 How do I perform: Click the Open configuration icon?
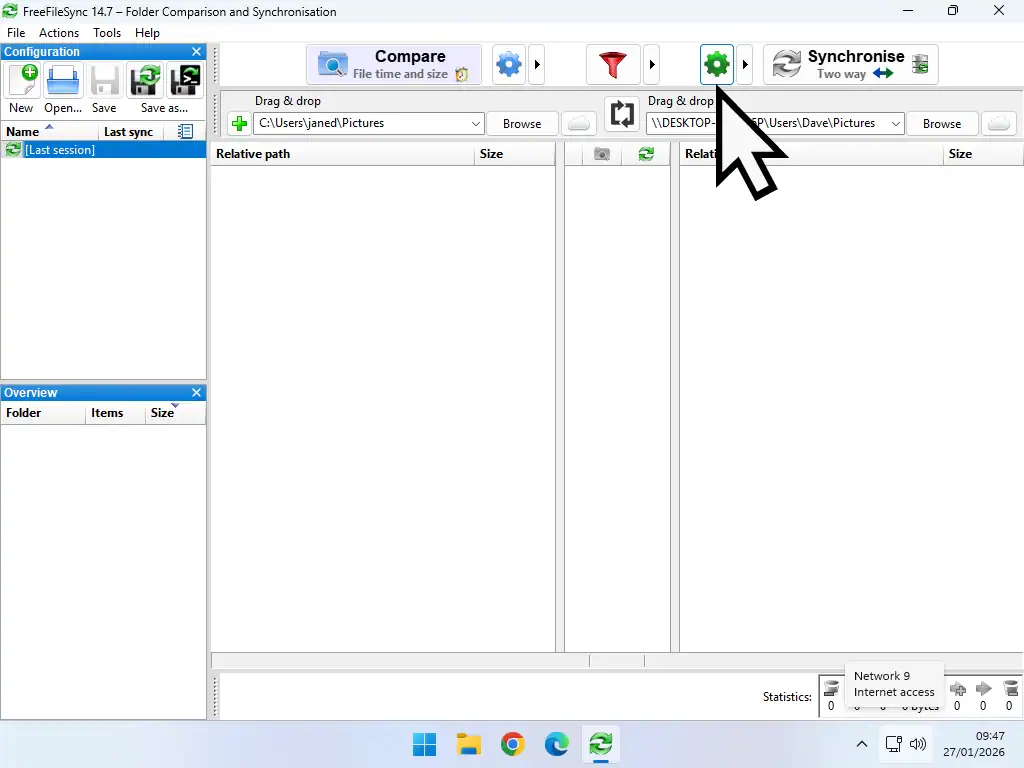click(63, 80)
